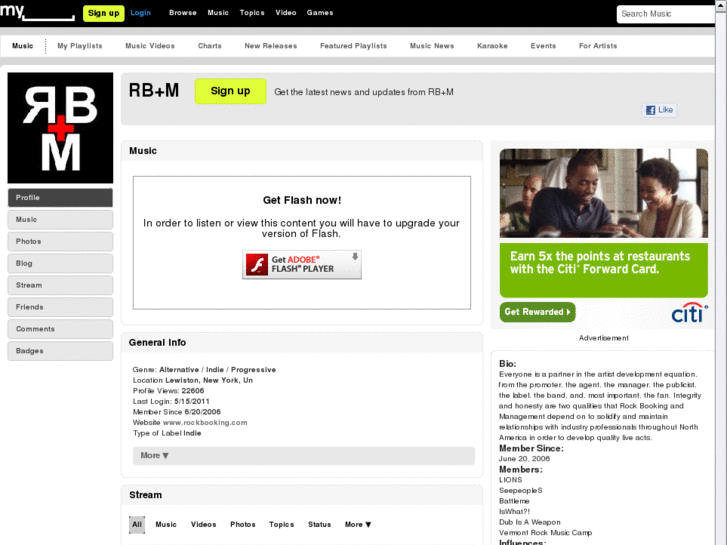Open Badges in the sidebar
The width and height of the screenshot is (727, 545).
coord(60,351)
